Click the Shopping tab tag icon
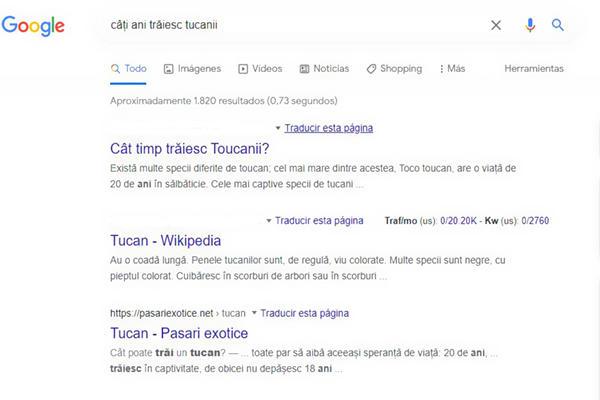 coord(371,69)
